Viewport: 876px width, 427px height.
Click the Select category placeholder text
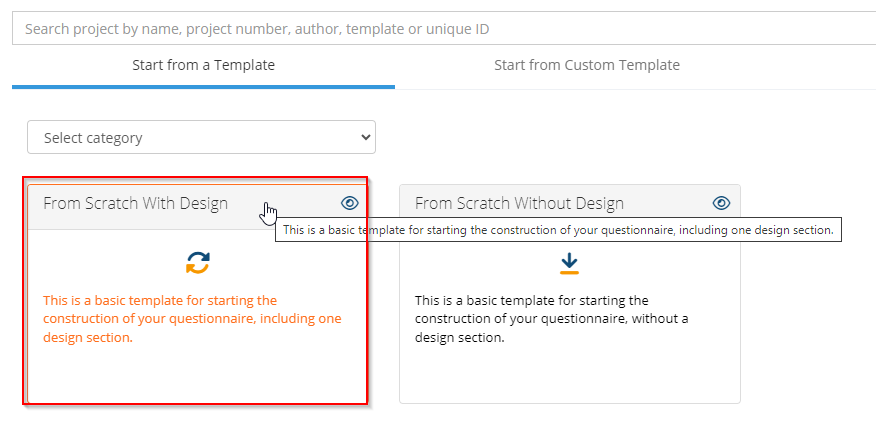(93, 138)
